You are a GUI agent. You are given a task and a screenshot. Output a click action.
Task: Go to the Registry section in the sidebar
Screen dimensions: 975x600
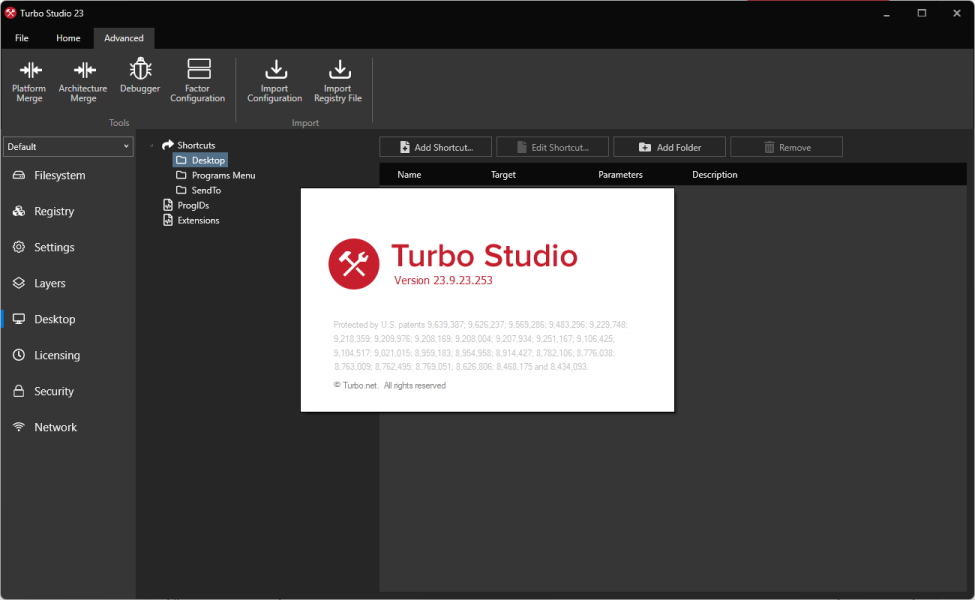point(68,211)
